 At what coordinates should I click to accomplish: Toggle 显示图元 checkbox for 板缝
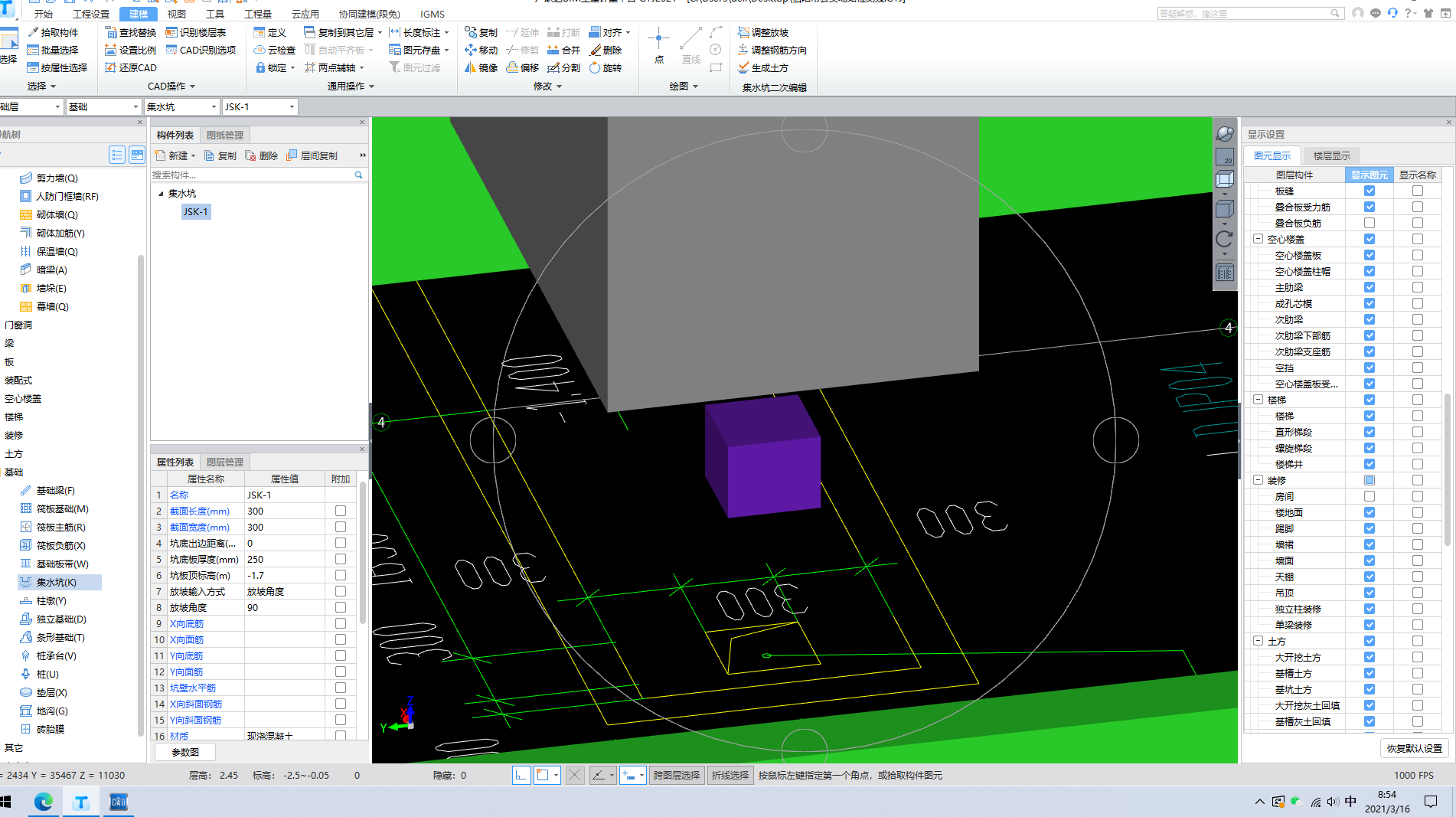tap(1369, 191)
